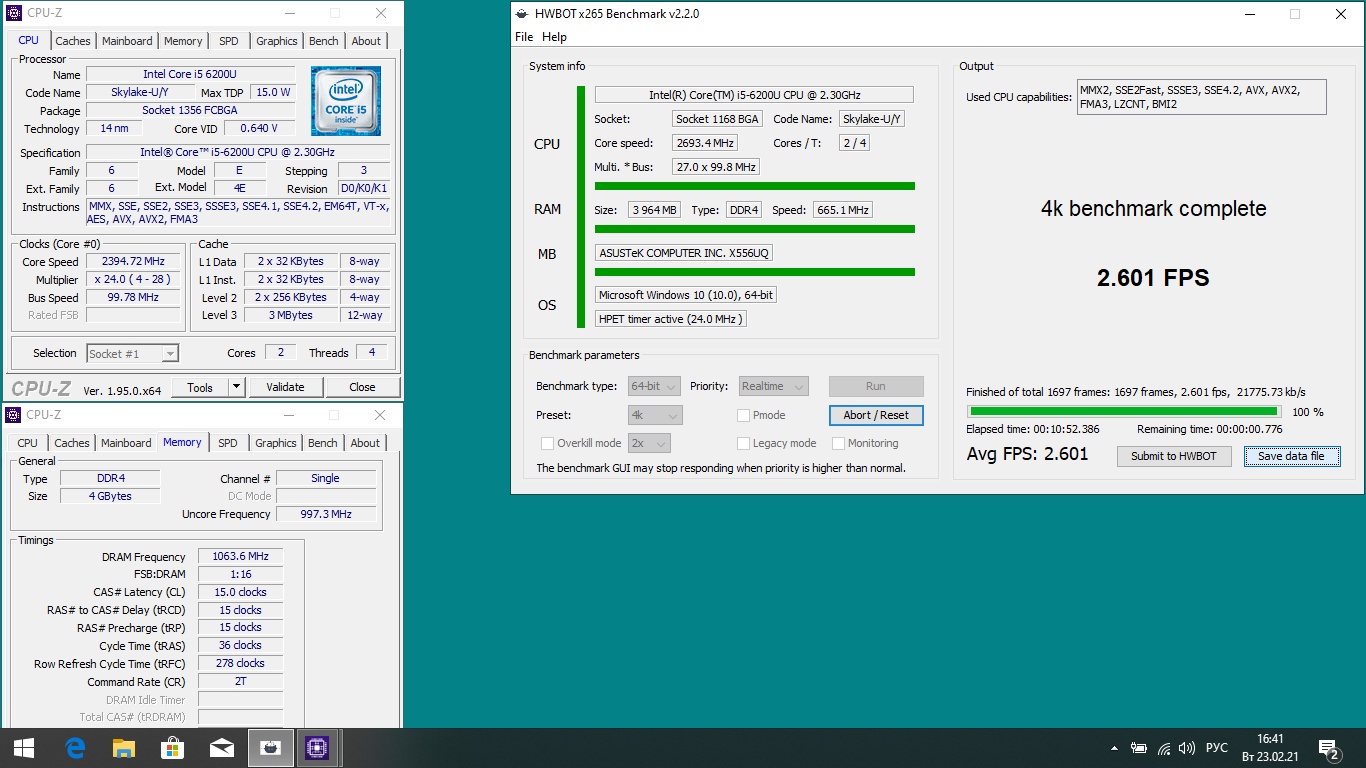Screen dimensions: 1366x768
Task: Open the Action Center notifications
Action: coord(1329,748)
